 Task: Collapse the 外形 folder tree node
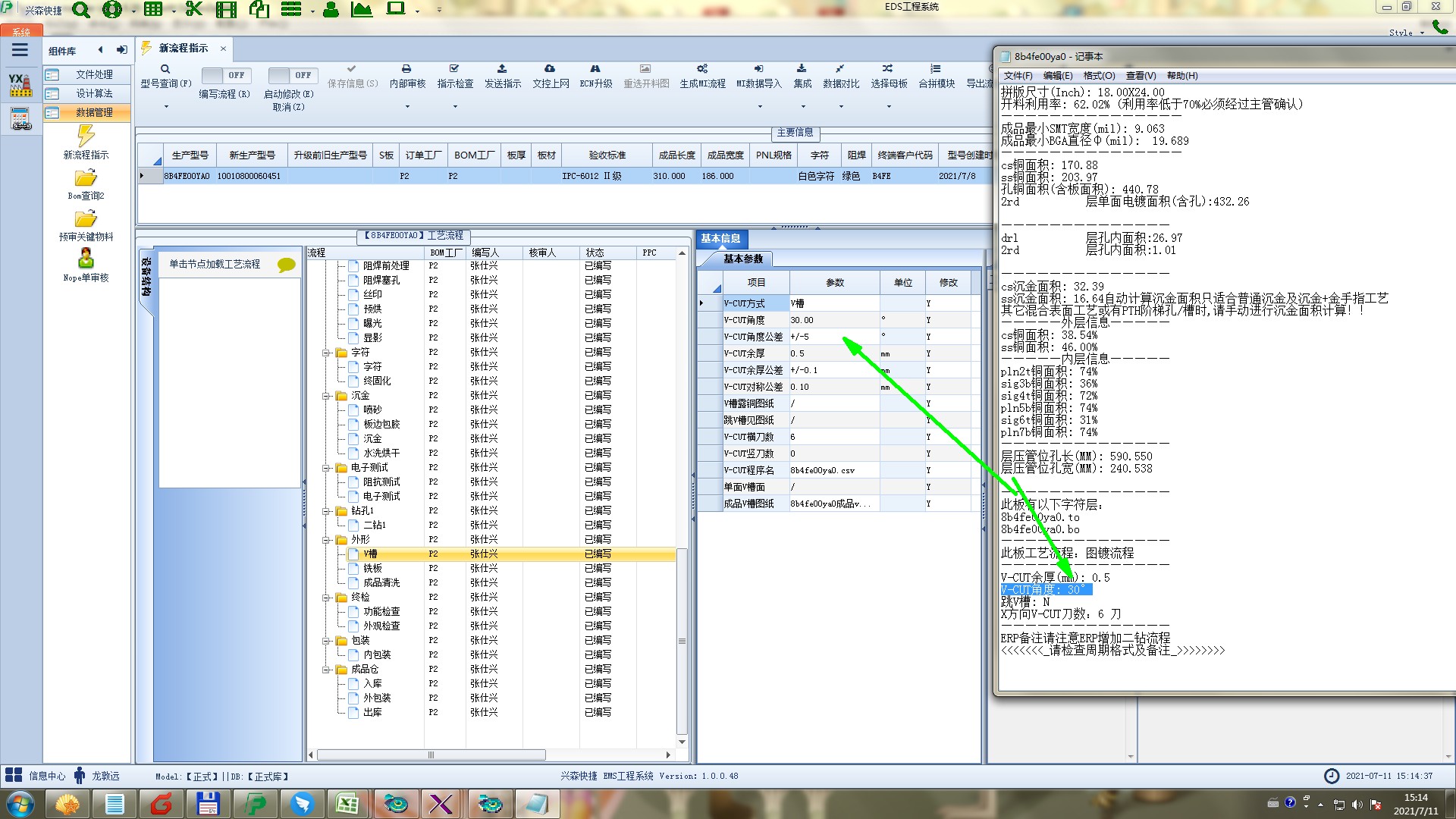tap(326, 540)
